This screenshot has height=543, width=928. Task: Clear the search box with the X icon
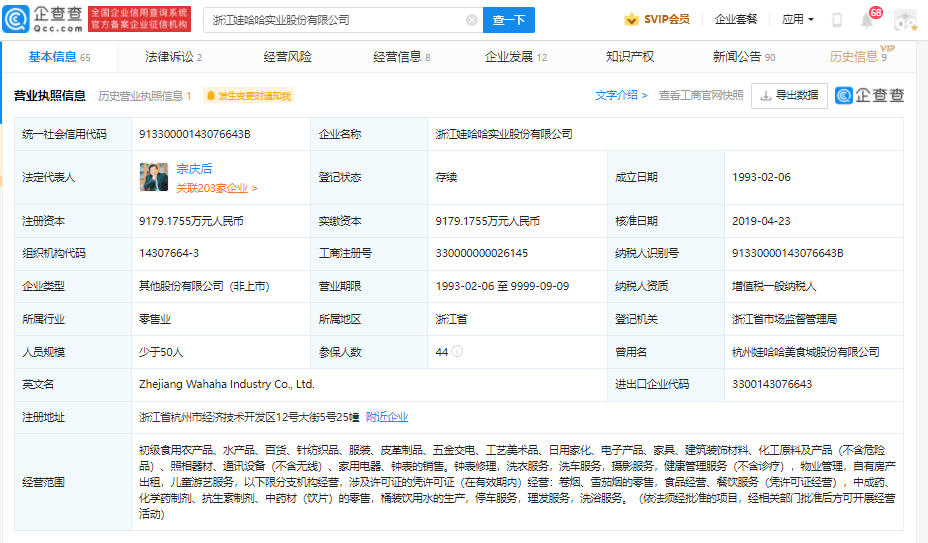coord(472,20)
